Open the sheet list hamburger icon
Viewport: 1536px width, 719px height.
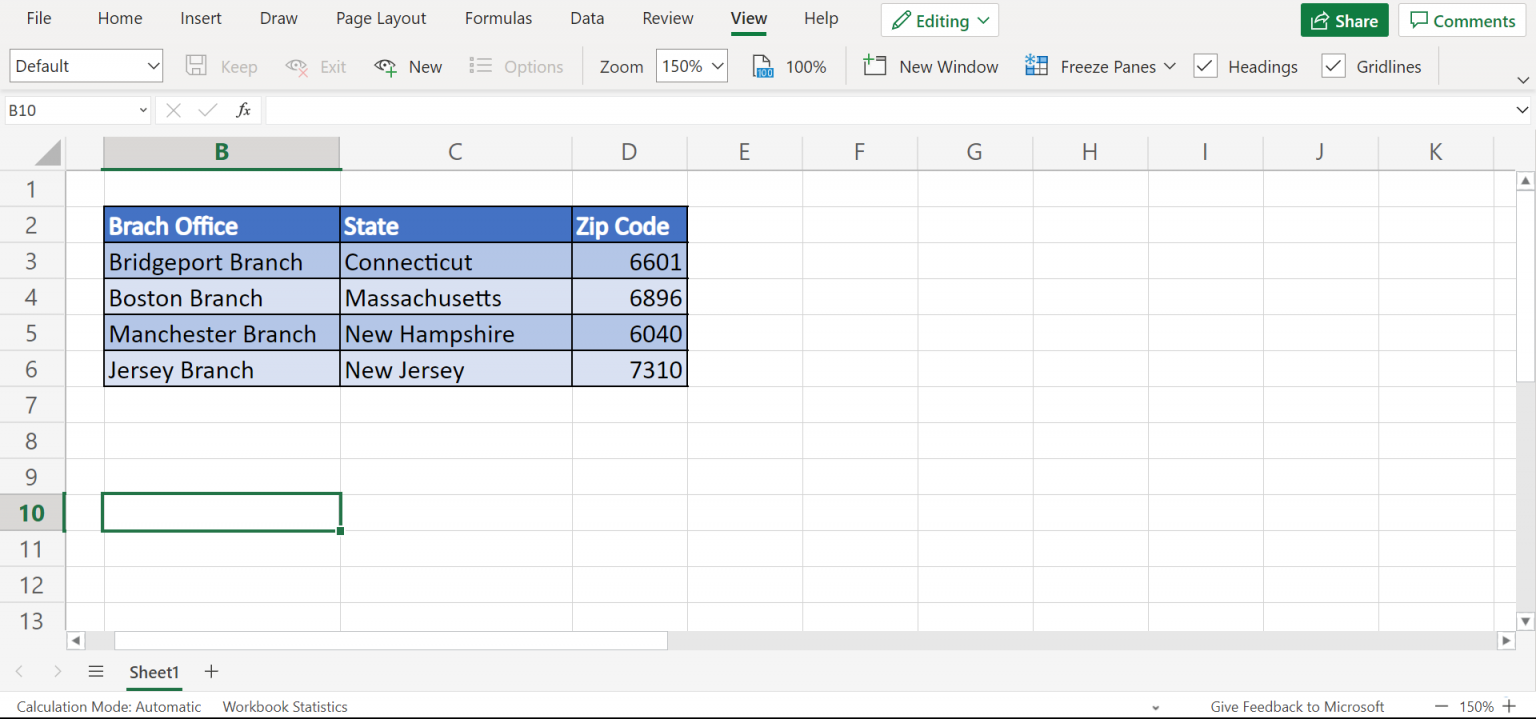(96, 672)
